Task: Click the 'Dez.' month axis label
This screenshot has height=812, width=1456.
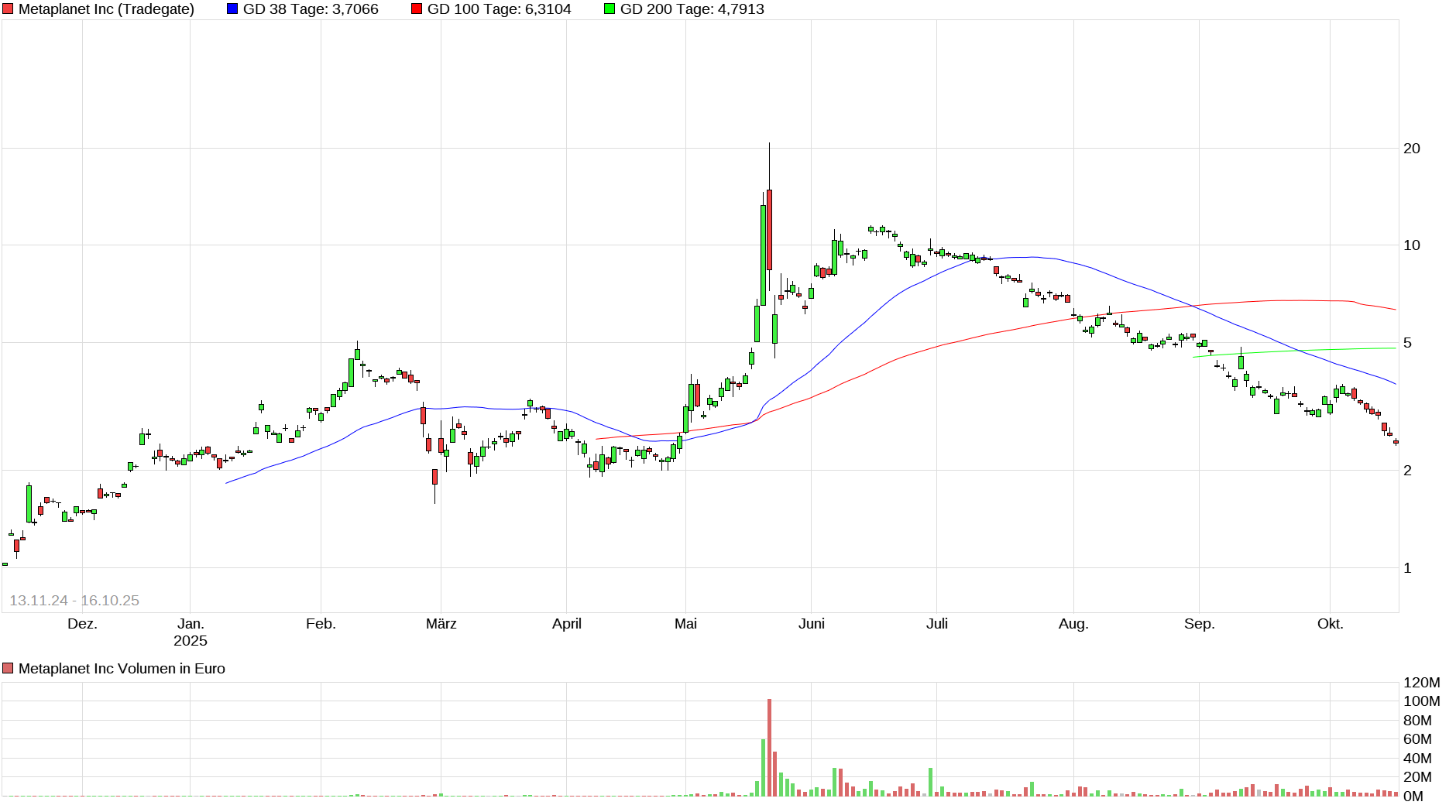Action: (82, 624)
